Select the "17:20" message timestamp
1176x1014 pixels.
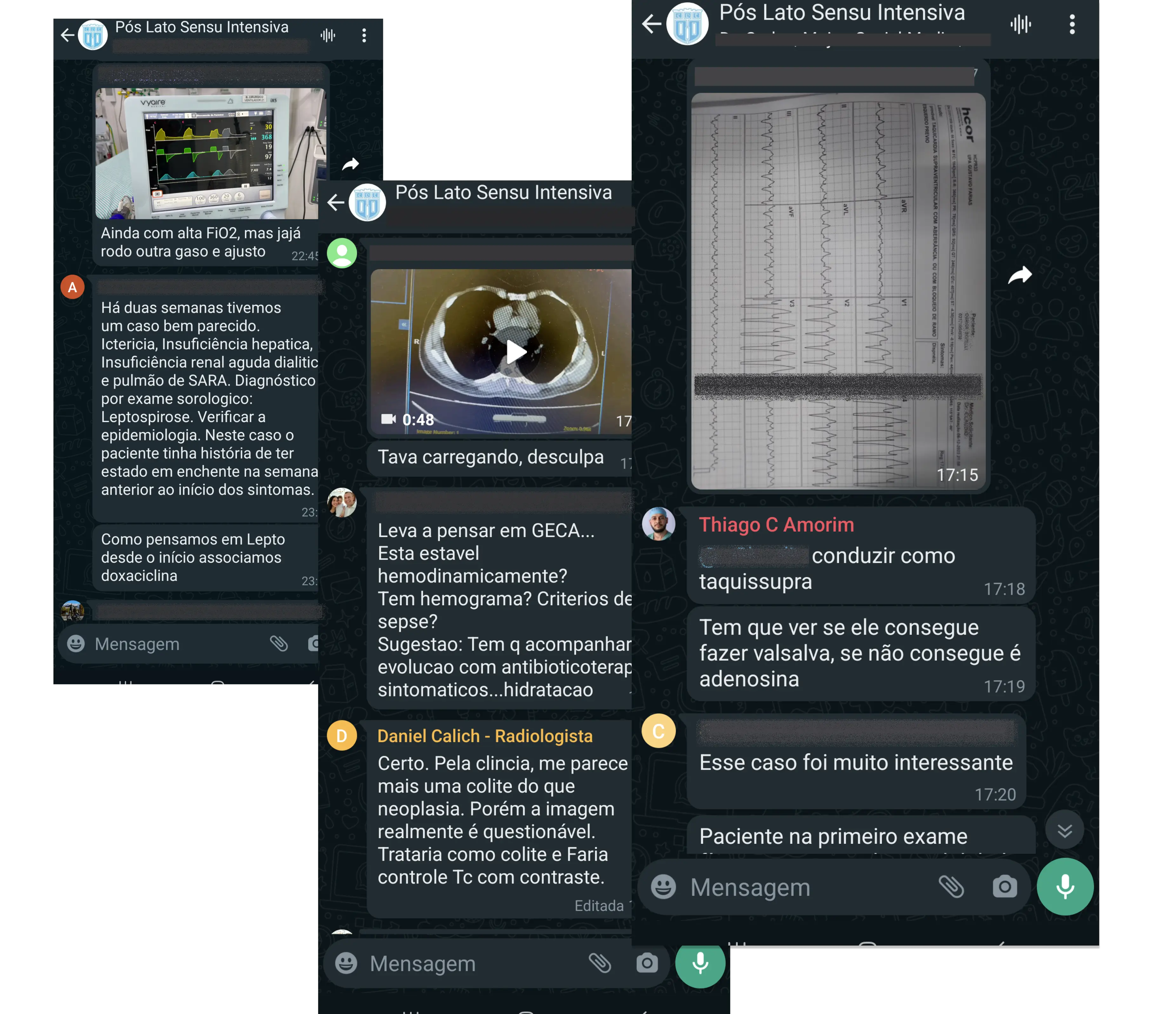coord(996,795)
